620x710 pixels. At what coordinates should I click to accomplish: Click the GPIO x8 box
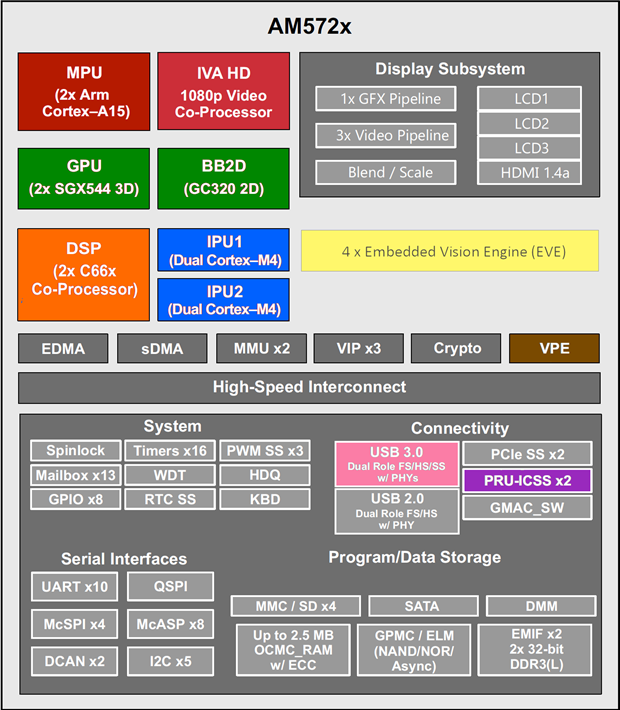76,499
